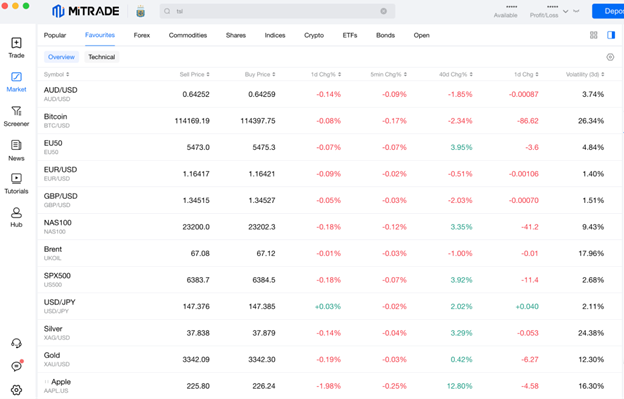The width and height of the screenshot is (624, 399).
Task: Open the Screener sidebar icon
Action: [16, 116]
